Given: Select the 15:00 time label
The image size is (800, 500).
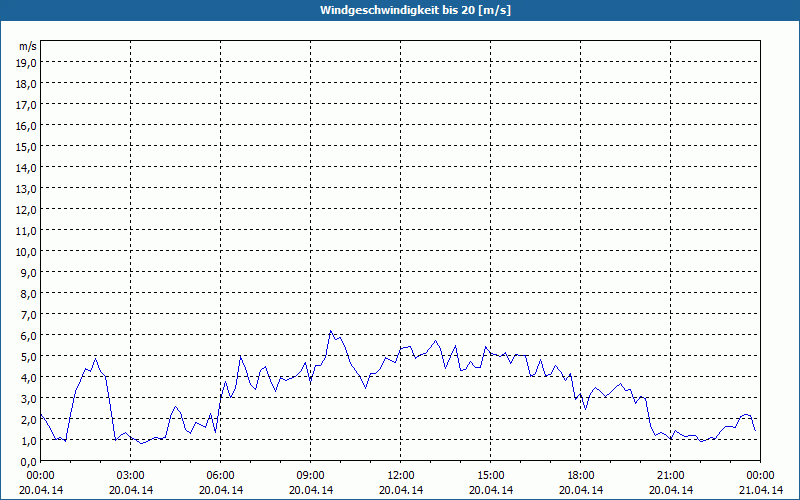Looking at the screenshot, I should (x=491, y=476).
